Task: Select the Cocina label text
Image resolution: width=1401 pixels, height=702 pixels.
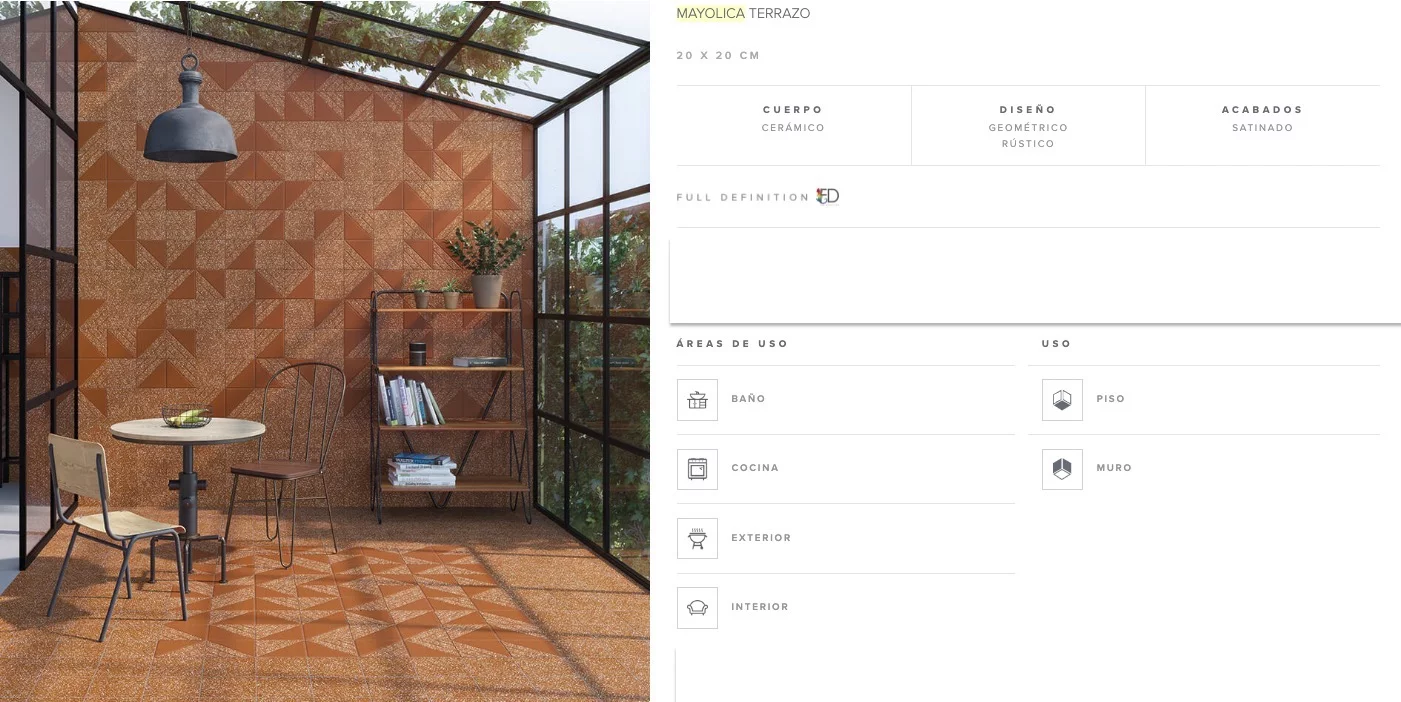Action: click(755, 468)
